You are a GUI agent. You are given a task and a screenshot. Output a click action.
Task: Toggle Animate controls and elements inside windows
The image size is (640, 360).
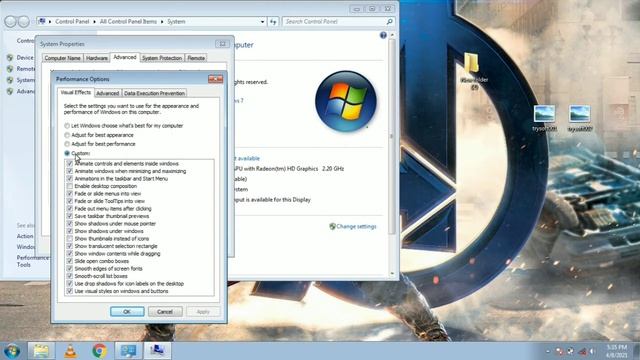click(70, 164)
